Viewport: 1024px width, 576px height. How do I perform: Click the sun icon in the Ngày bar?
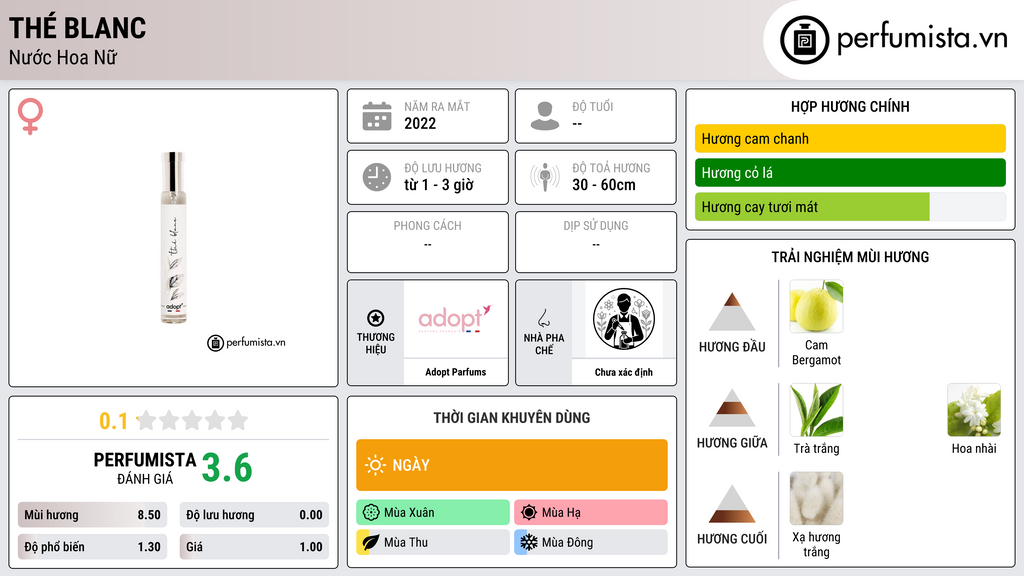click(375, 465)
